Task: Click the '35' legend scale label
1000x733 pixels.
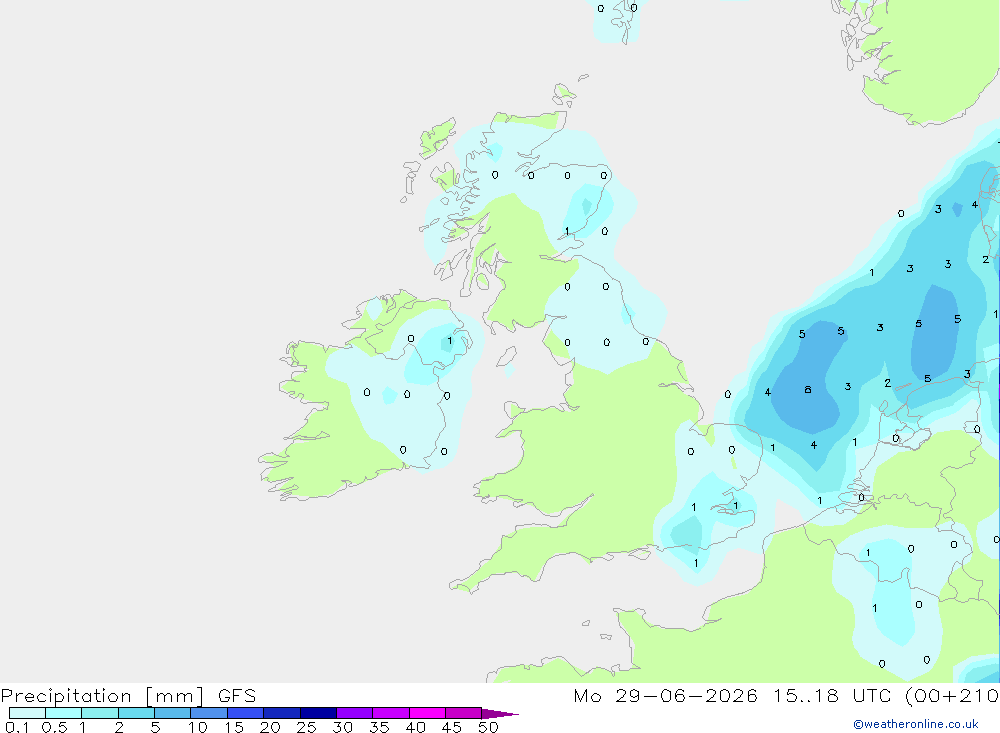Action: coord(379,727)
